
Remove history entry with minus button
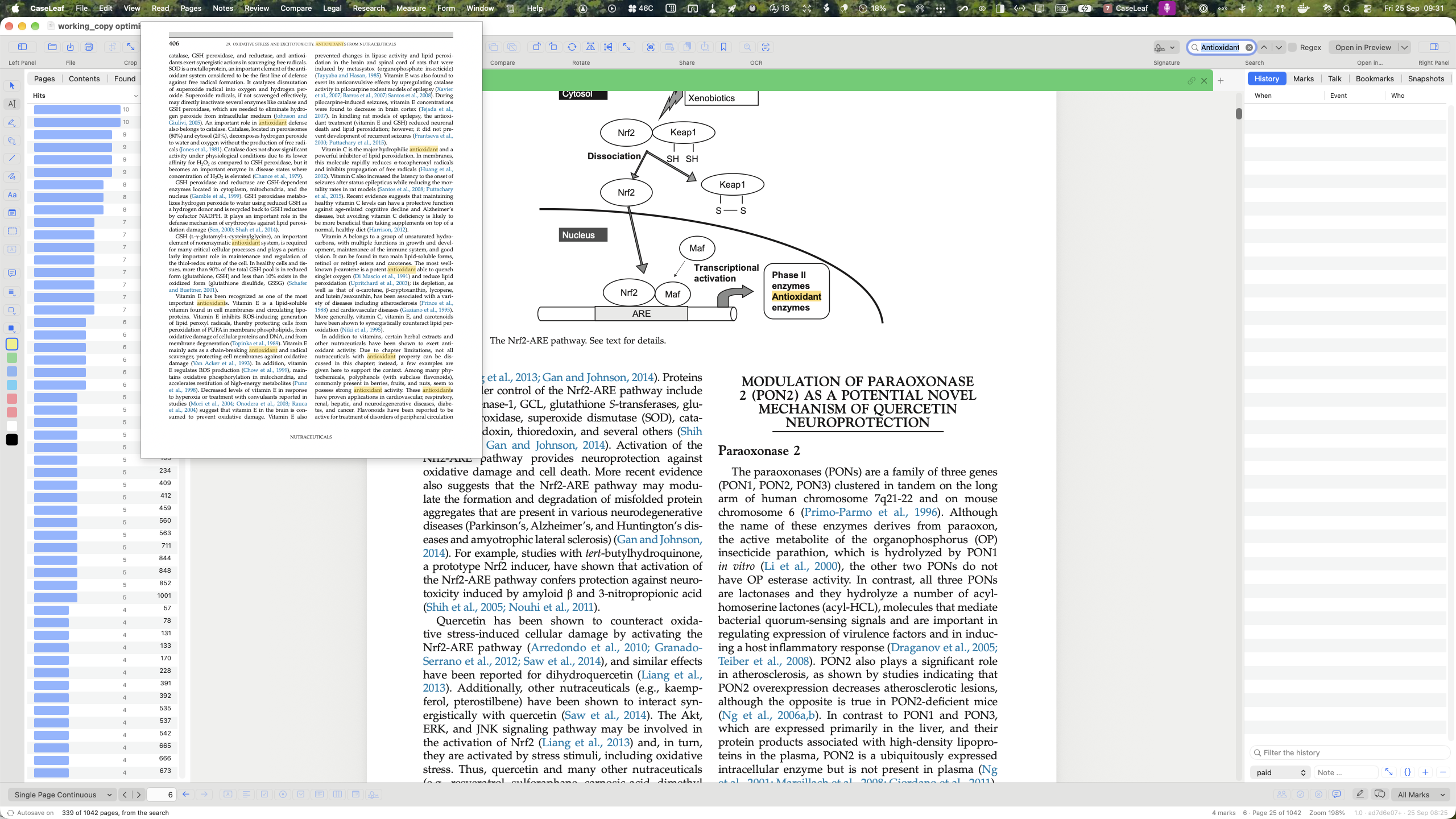tap(1442, 772)
